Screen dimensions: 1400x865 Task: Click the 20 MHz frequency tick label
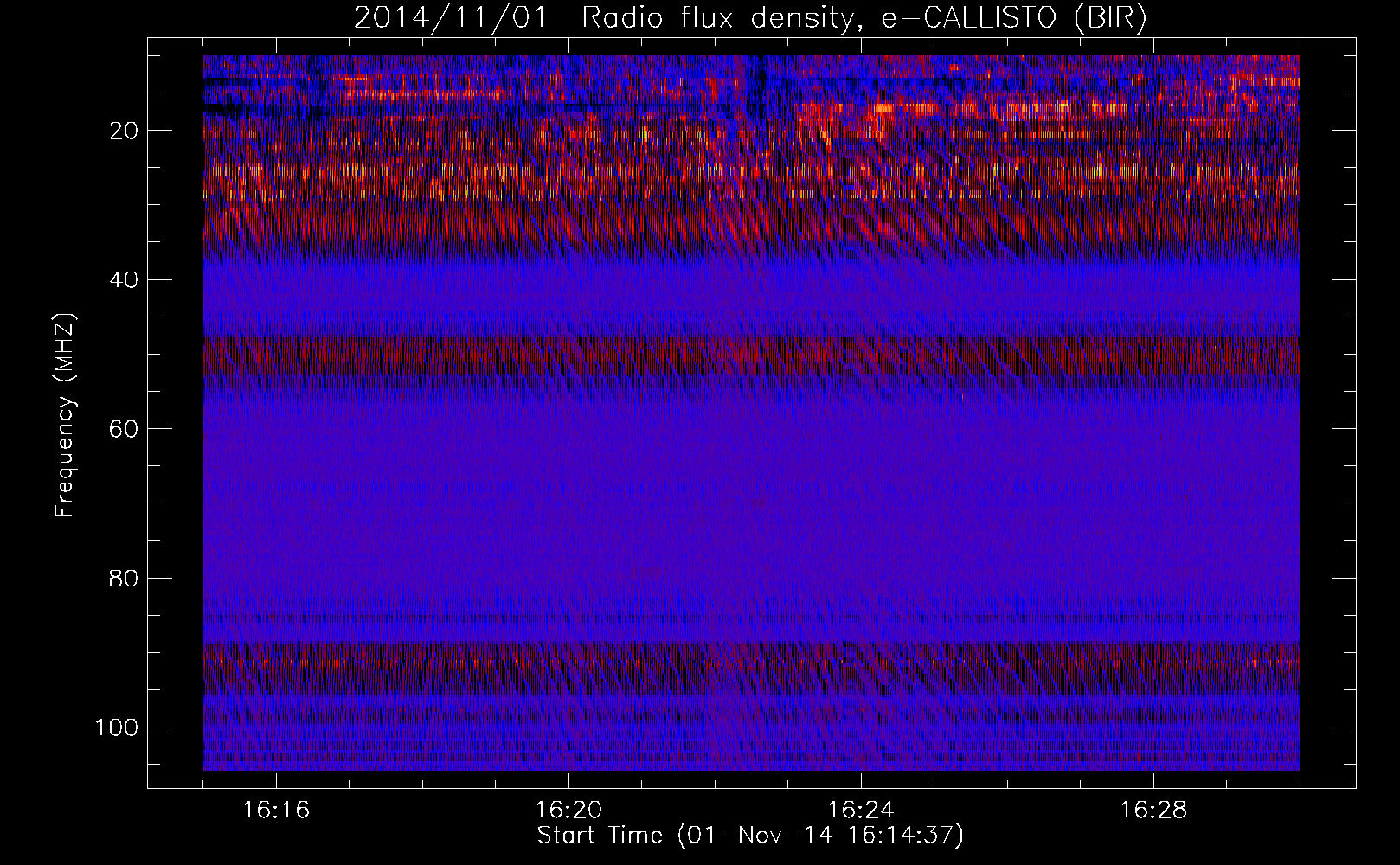pos(124,131)
